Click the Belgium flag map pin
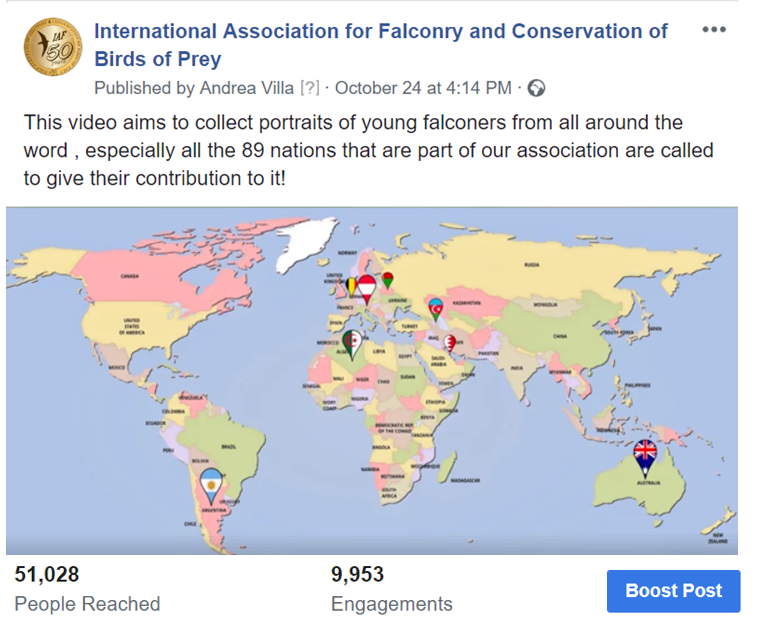Viewport: 765px width, 626px height. tap(353, 286)
